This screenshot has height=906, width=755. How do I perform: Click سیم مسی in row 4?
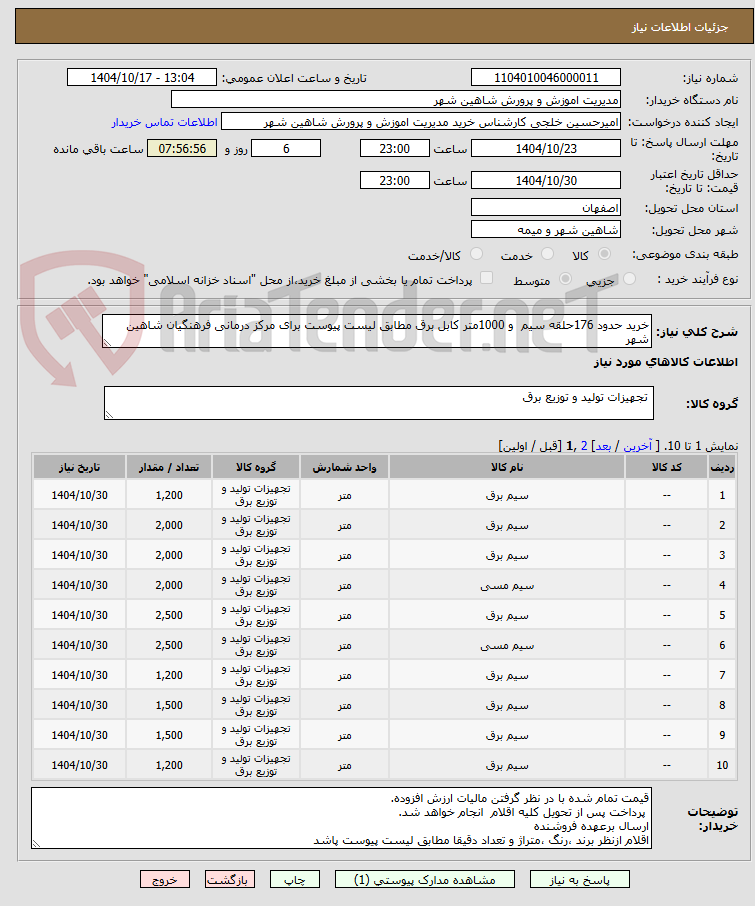tap(507, 585)
